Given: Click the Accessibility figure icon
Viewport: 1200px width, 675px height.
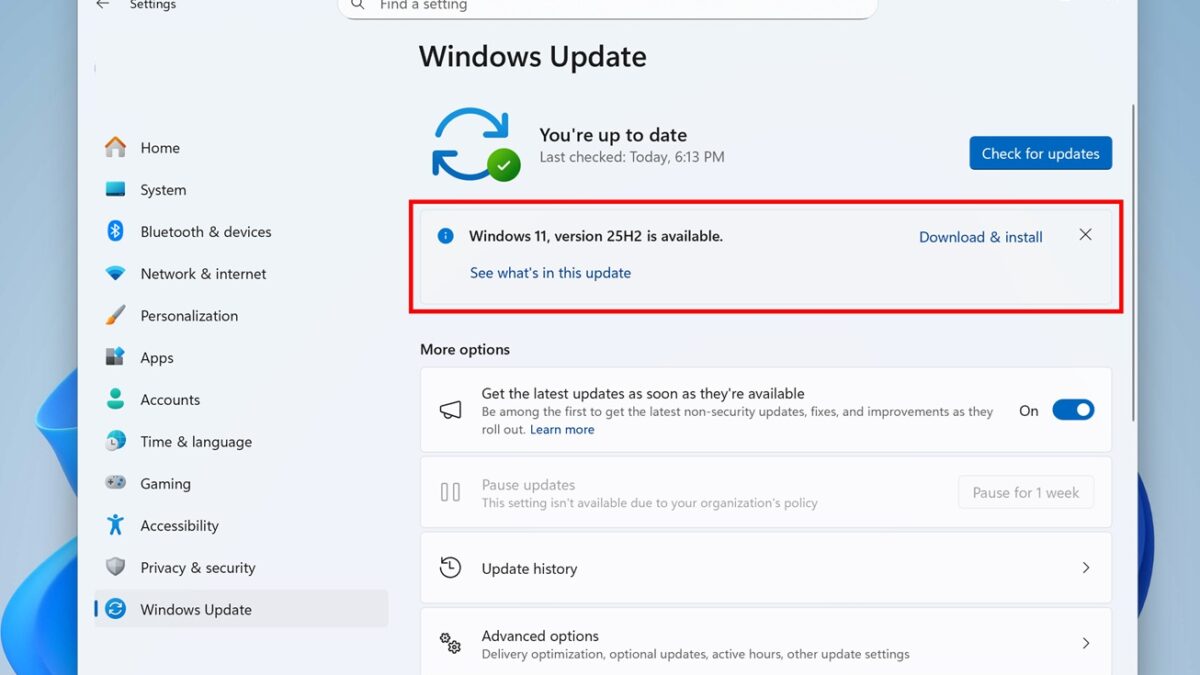Looking at the screenshot, I should tap(116, 526).
